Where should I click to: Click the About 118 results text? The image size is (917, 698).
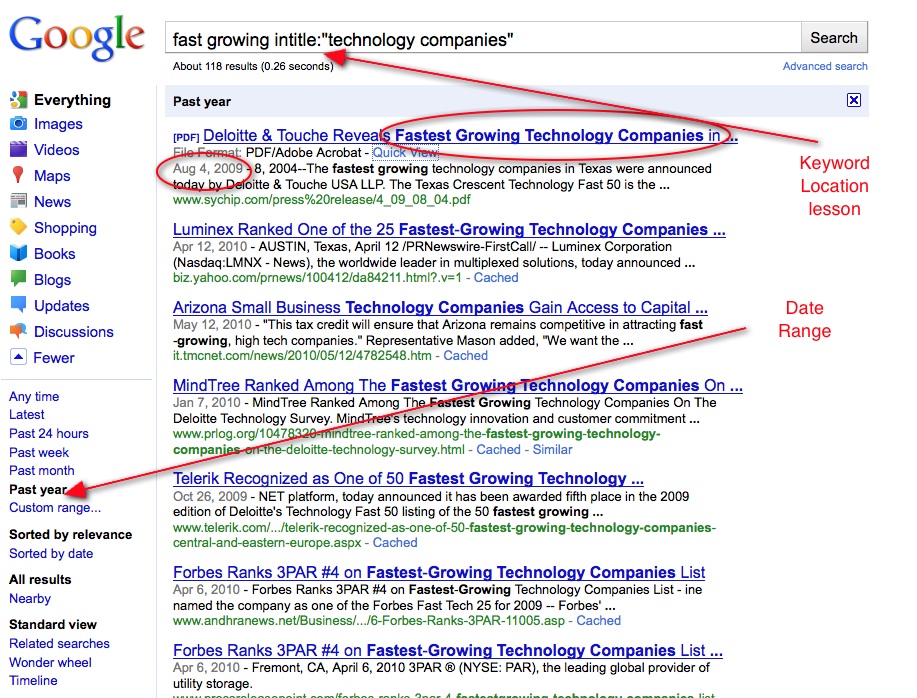tap(253, 66)
